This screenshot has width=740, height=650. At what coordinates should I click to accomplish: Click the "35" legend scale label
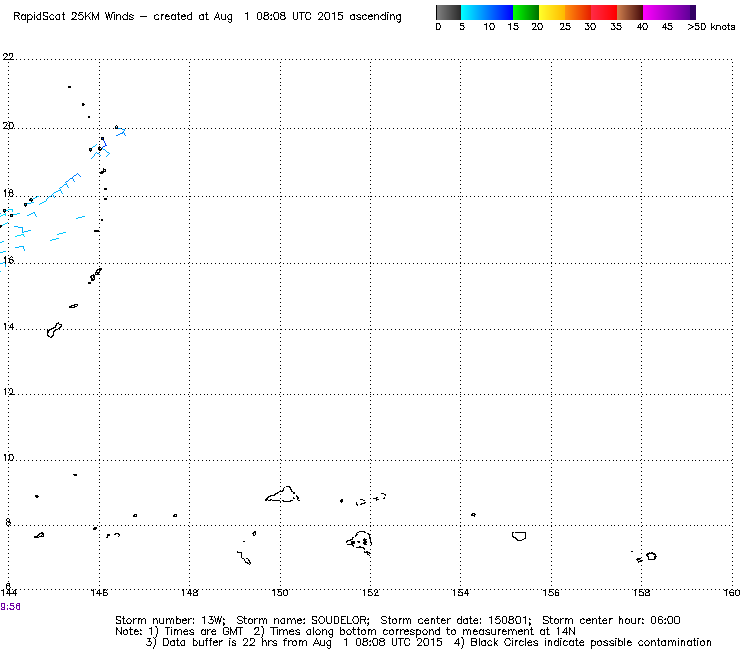coord(616,27)
